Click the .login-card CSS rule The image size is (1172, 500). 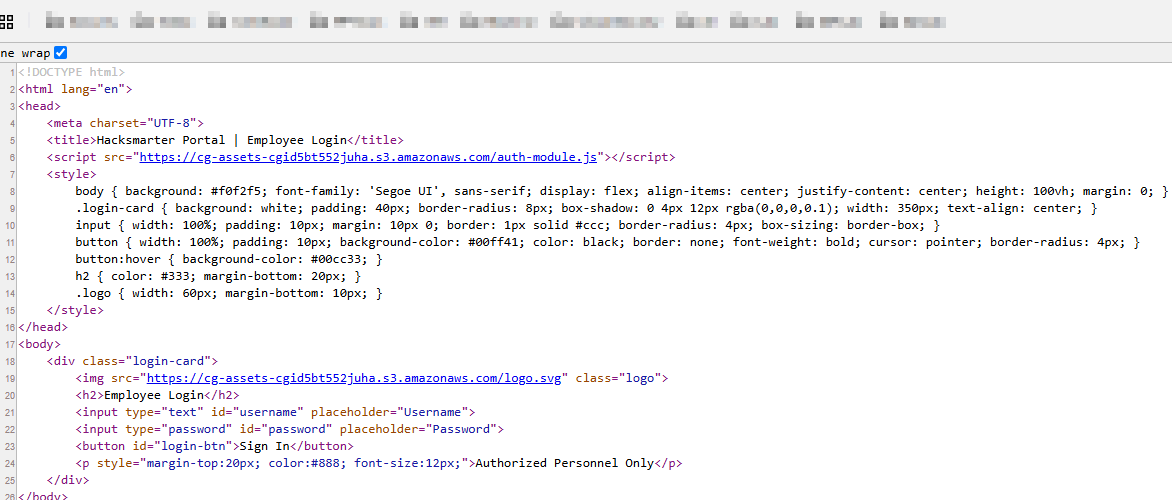click(586, 208)
